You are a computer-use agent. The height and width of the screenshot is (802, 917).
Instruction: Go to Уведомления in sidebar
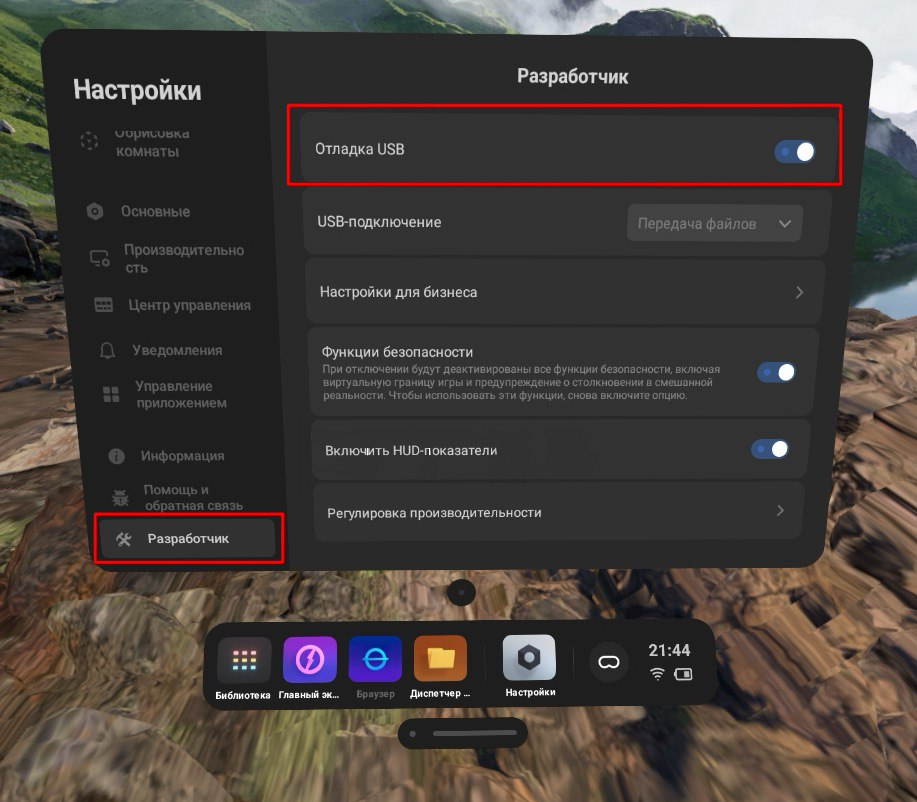[176, 350]
